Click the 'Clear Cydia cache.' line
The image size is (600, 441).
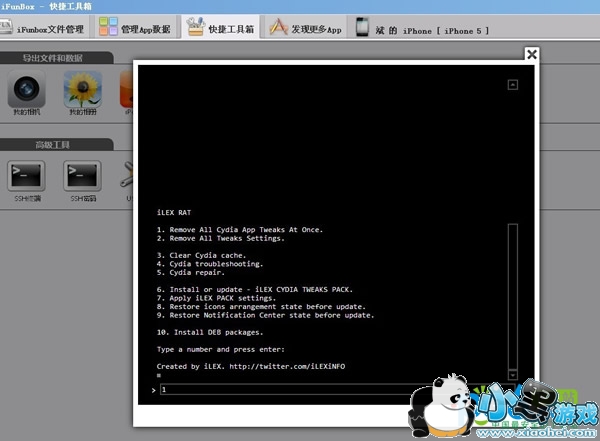[201, 255]
